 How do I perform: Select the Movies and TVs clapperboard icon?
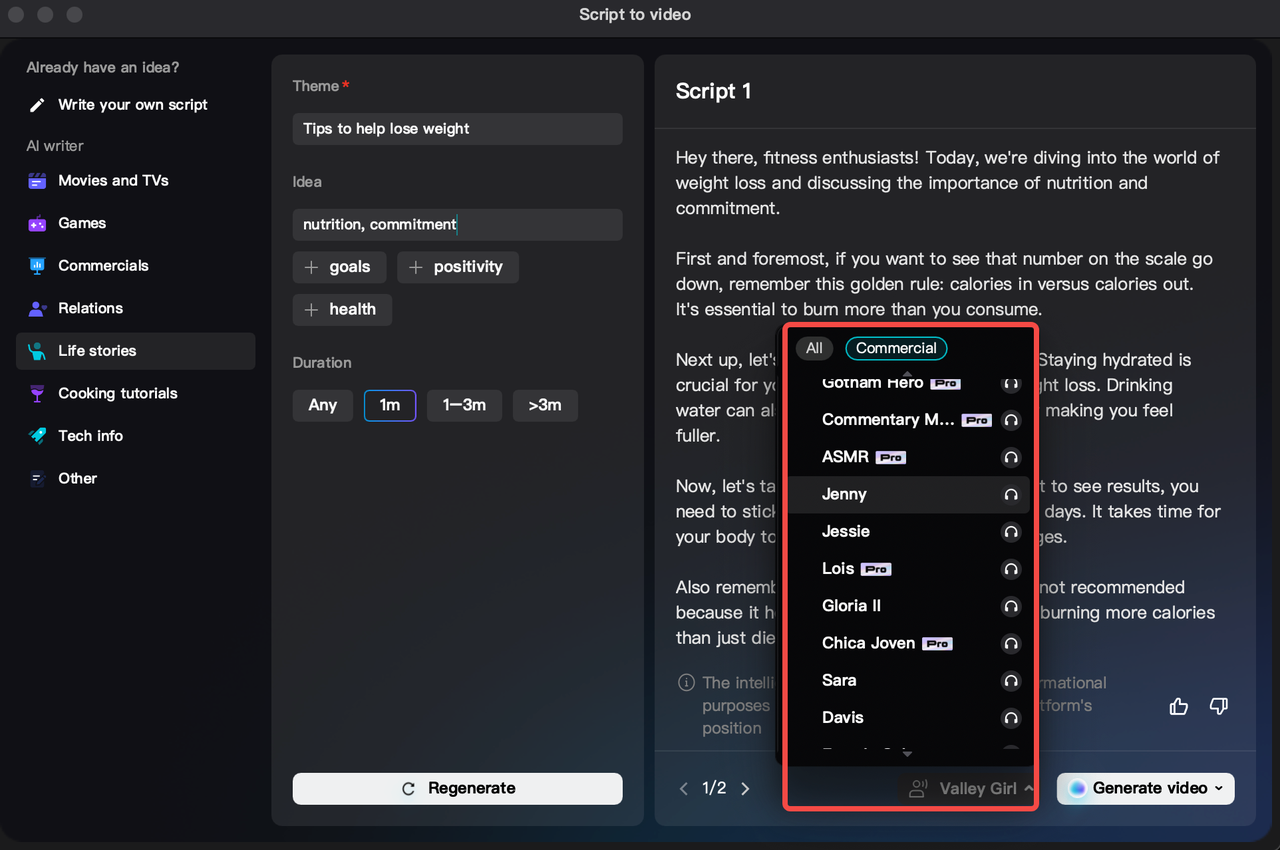(35, 180)
